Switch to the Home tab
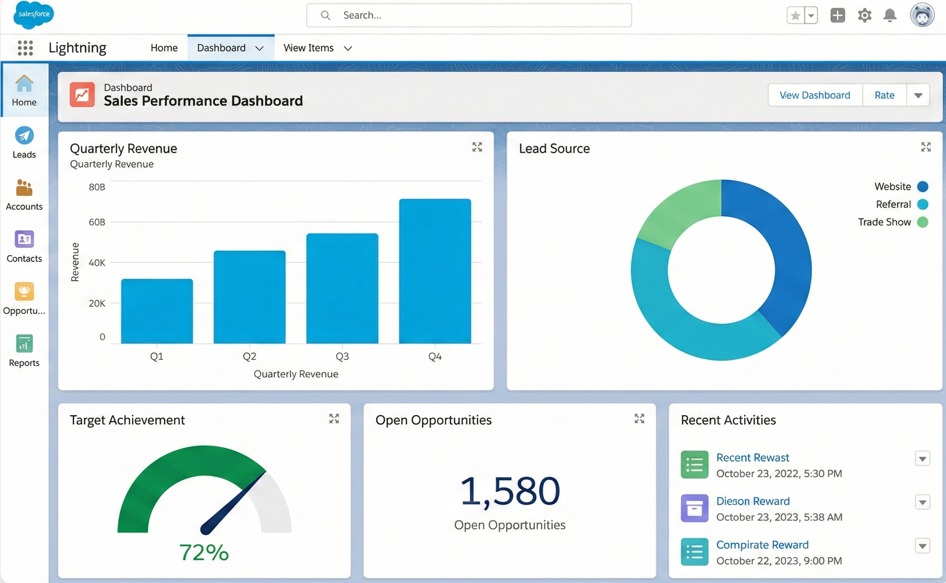 click(x=163, y=47)
